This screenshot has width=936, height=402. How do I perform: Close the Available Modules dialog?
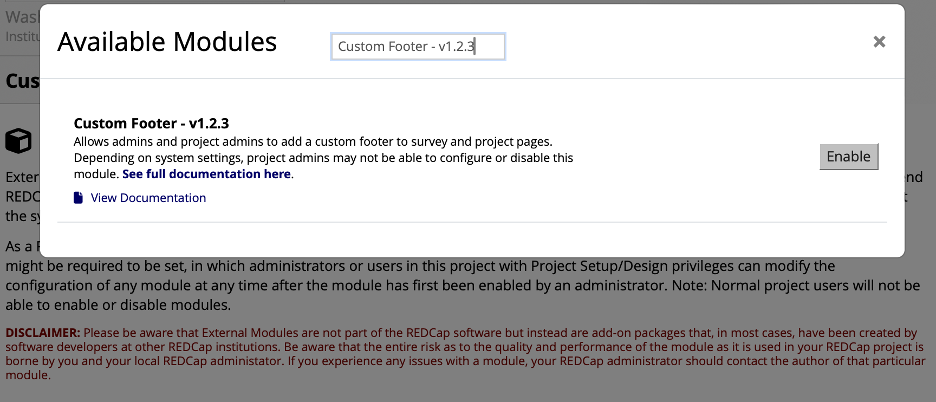[879, 41]
